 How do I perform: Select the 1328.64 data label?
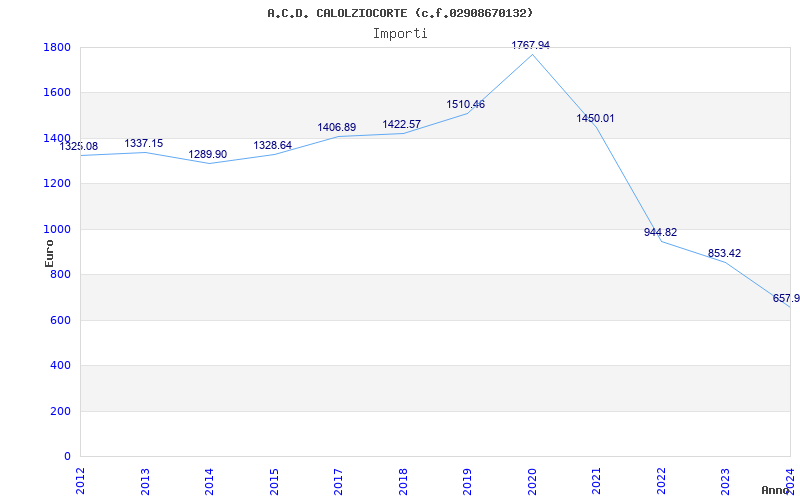tap(272, 145)
